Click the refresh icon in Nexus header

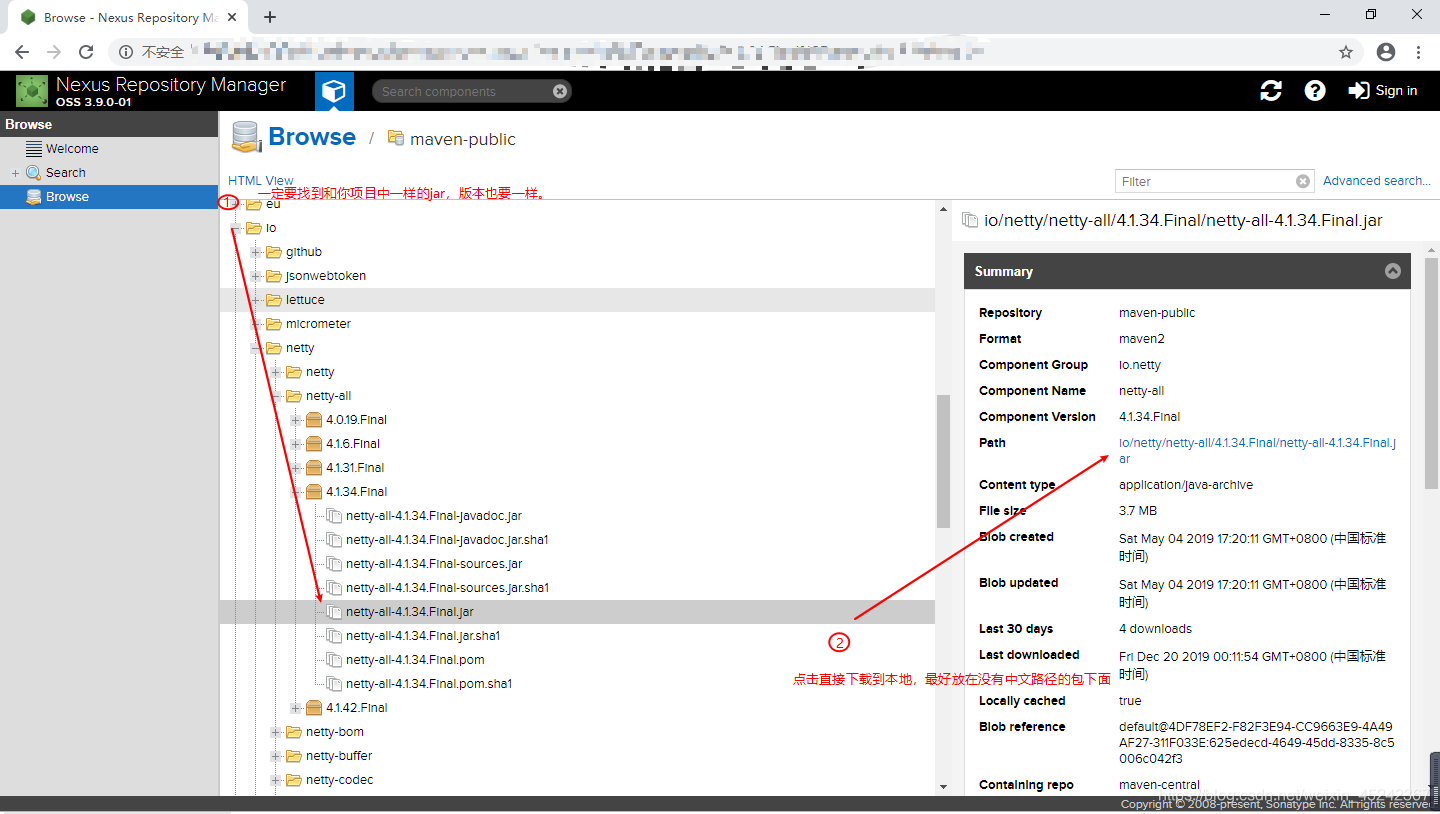1271,91
